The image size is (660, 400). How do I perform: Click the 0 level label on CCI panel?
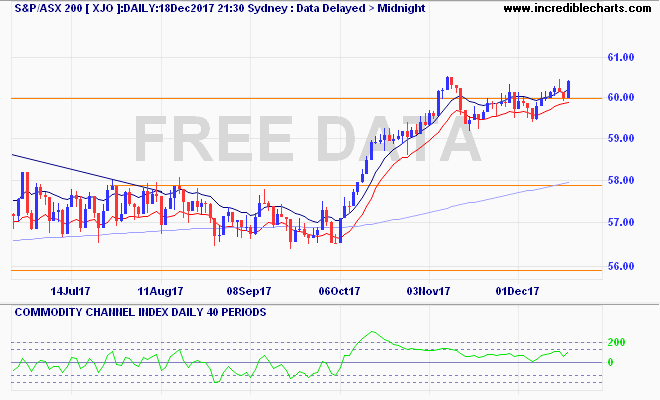pyautogui.click(x=610, y=362)
